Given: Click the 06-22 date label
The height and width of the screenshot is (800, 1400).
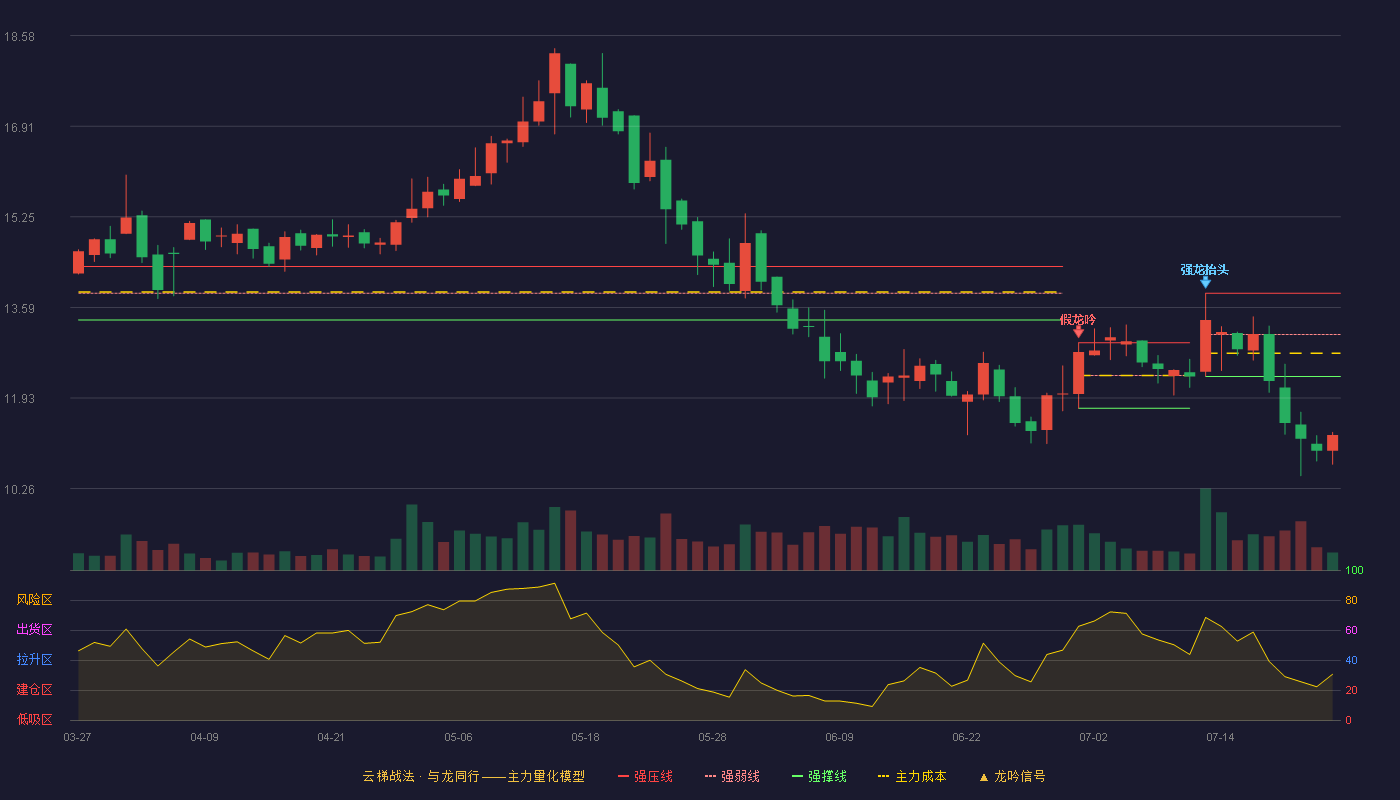Looking at the screenshot, I should coord(966,737).
